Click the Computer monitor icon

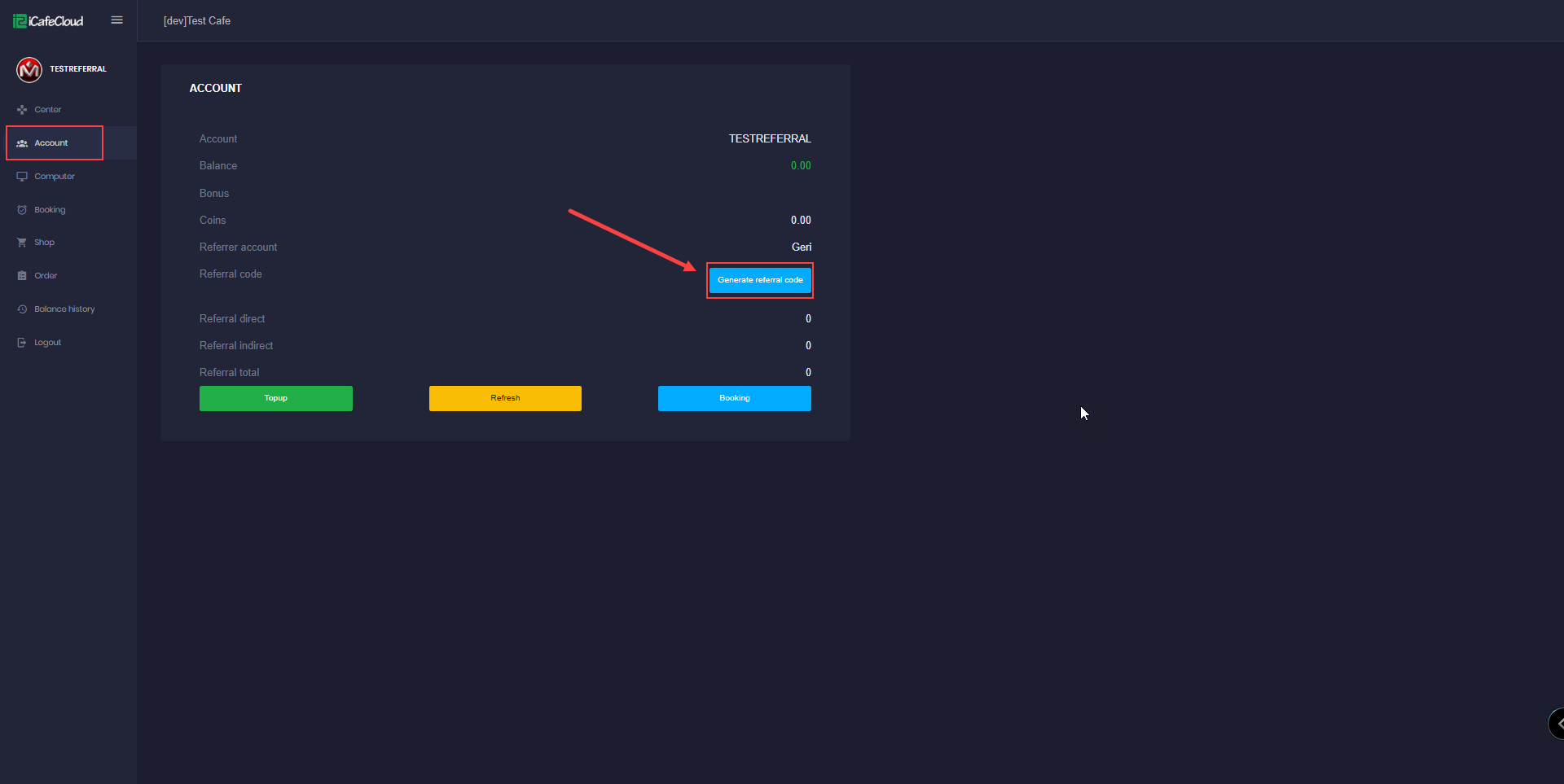pos(22,177)
